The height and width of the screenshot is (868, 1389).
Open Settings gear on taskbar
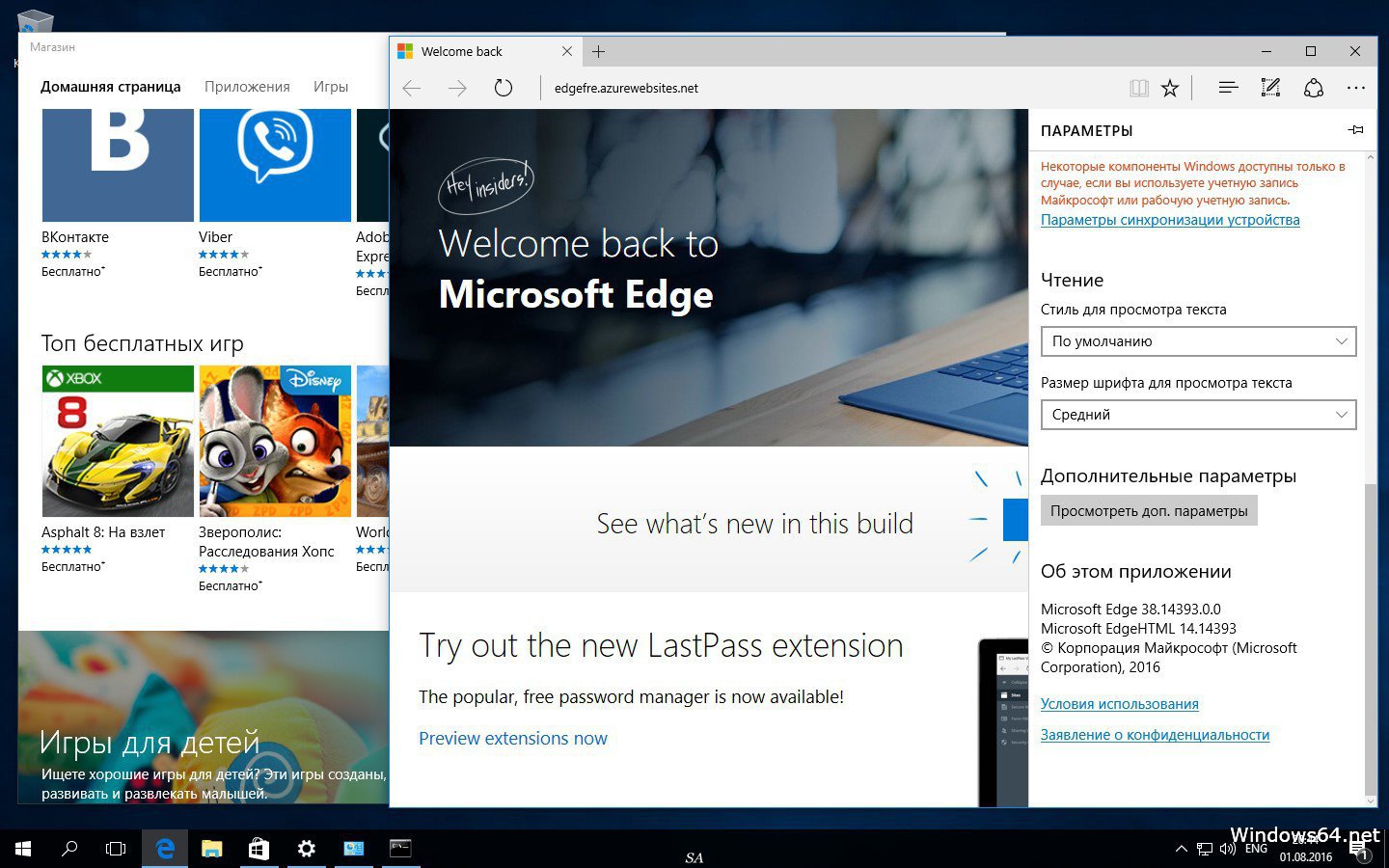pyautogui.click(x=306, y=849)
